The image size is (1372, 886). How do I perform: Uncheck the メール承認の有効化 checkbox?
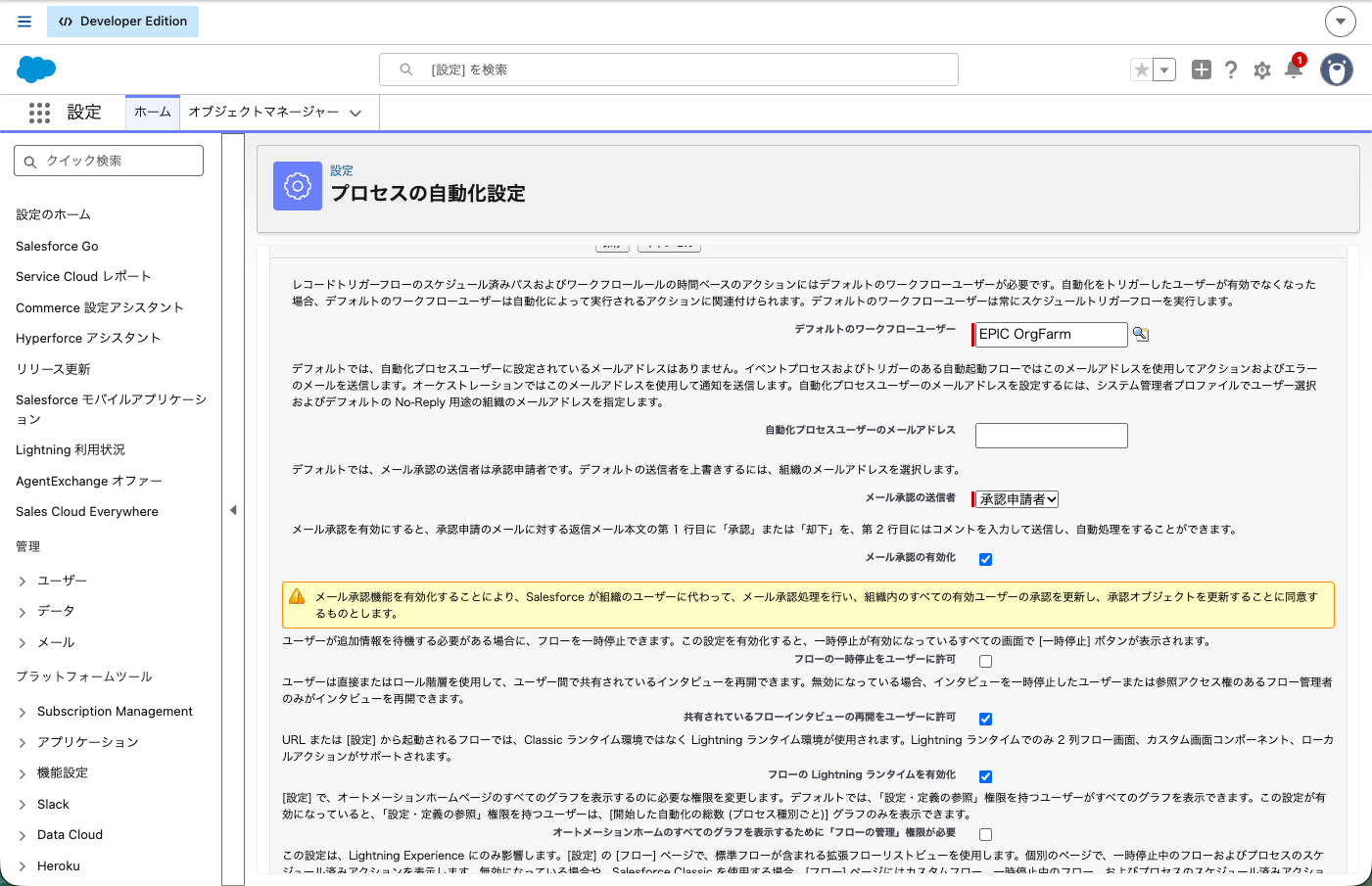[985, 559]
